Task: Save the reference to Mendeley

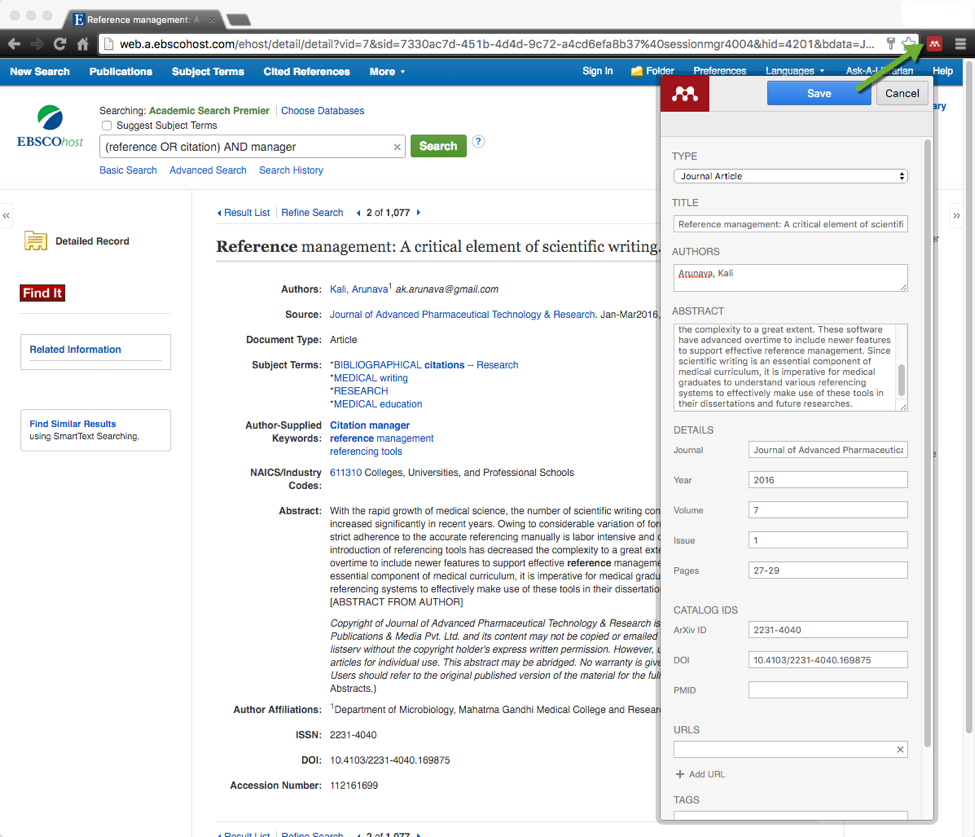Action: [x=818, y=93]
